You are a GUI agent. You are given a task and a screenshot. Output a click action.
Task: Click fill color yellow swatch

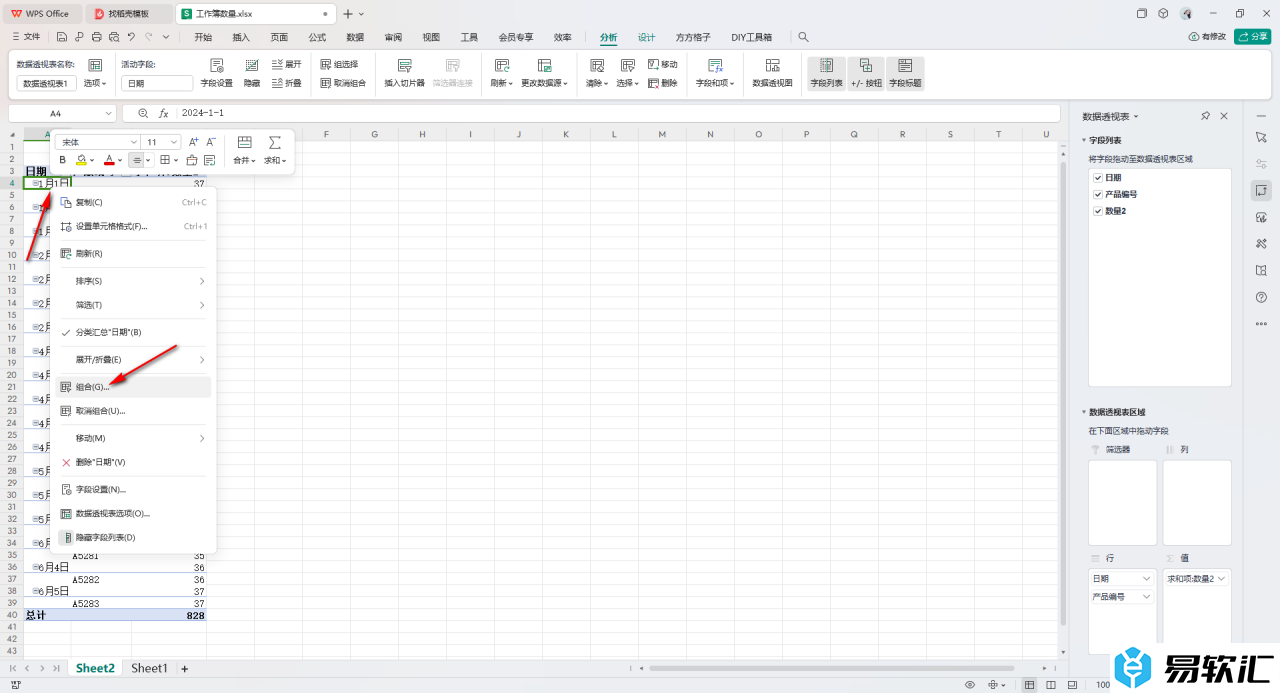(x=82, y=160)
